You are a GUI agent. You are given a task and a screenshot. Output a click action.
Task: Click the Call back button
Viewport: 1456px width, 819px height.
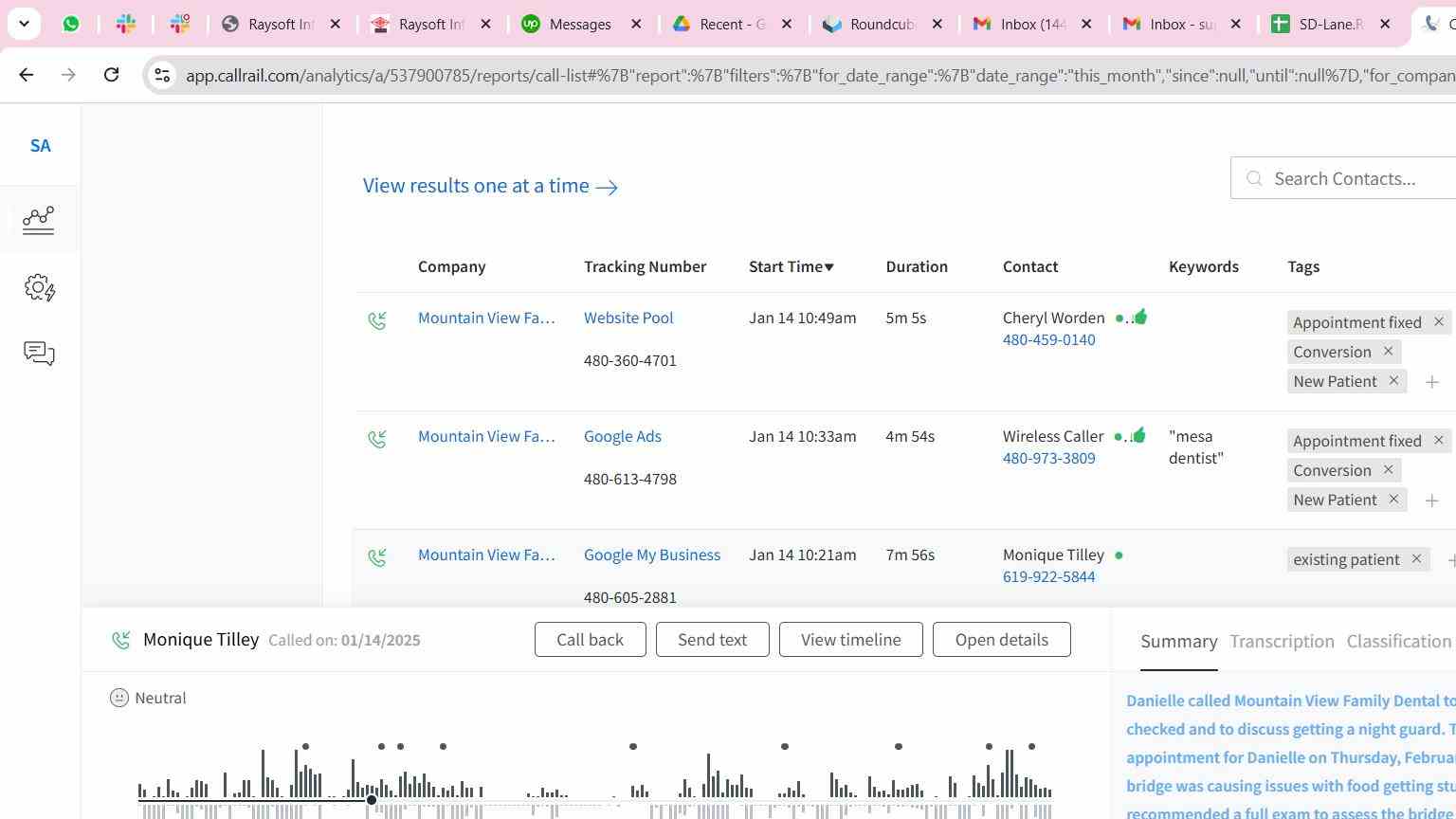[590, 640]
